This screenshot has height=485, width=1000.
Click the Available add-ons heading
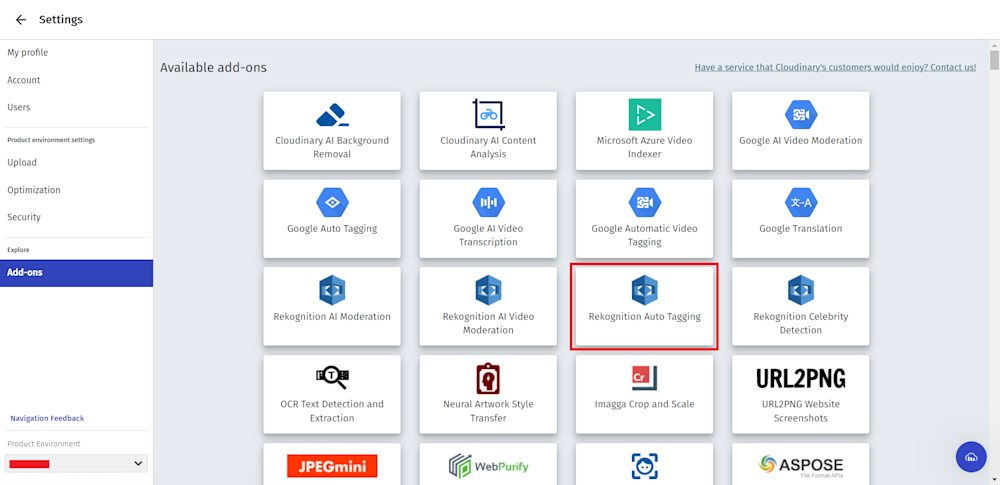[213, 67]
